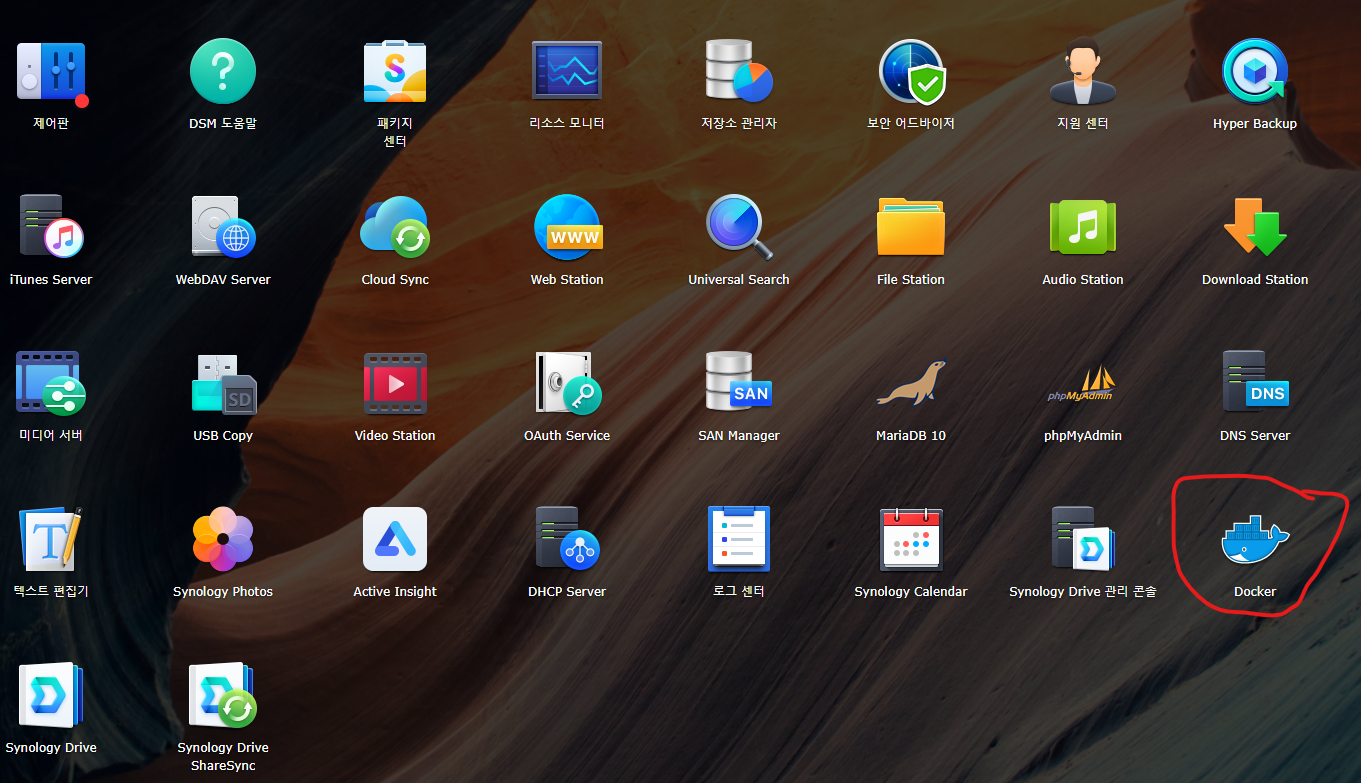Open DSM 도움말 help icon
This screenshot has height=783, width=1361.
(223, 72)
